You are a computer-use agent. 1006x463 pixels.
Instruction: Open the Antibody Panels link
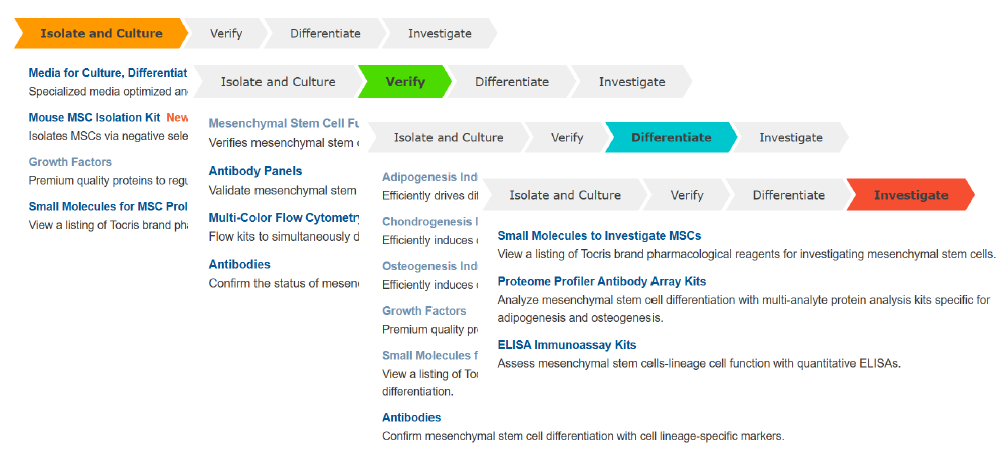(255, 171)
